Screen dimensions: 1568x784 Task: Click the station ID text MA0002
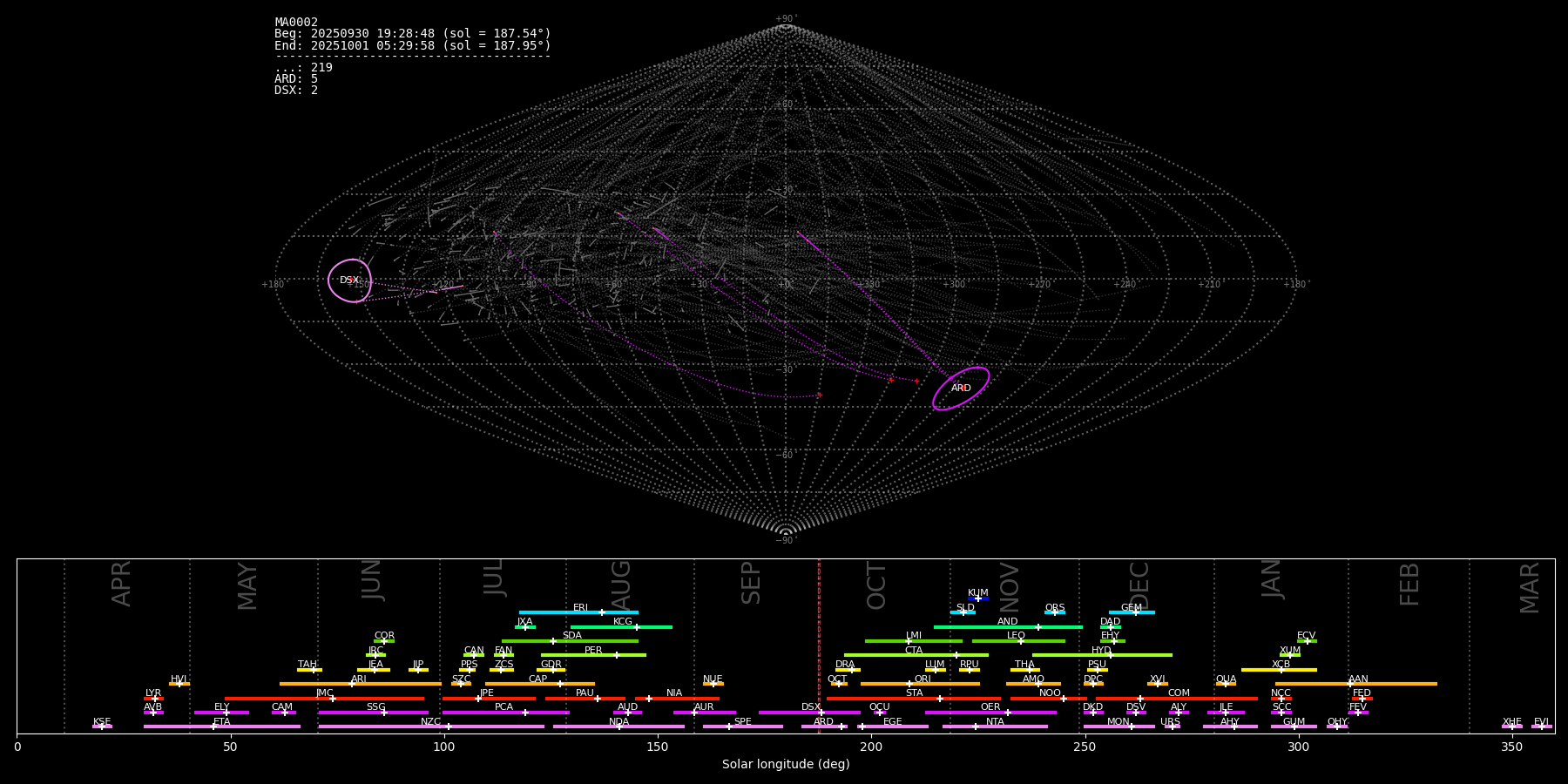coord(296,23)
